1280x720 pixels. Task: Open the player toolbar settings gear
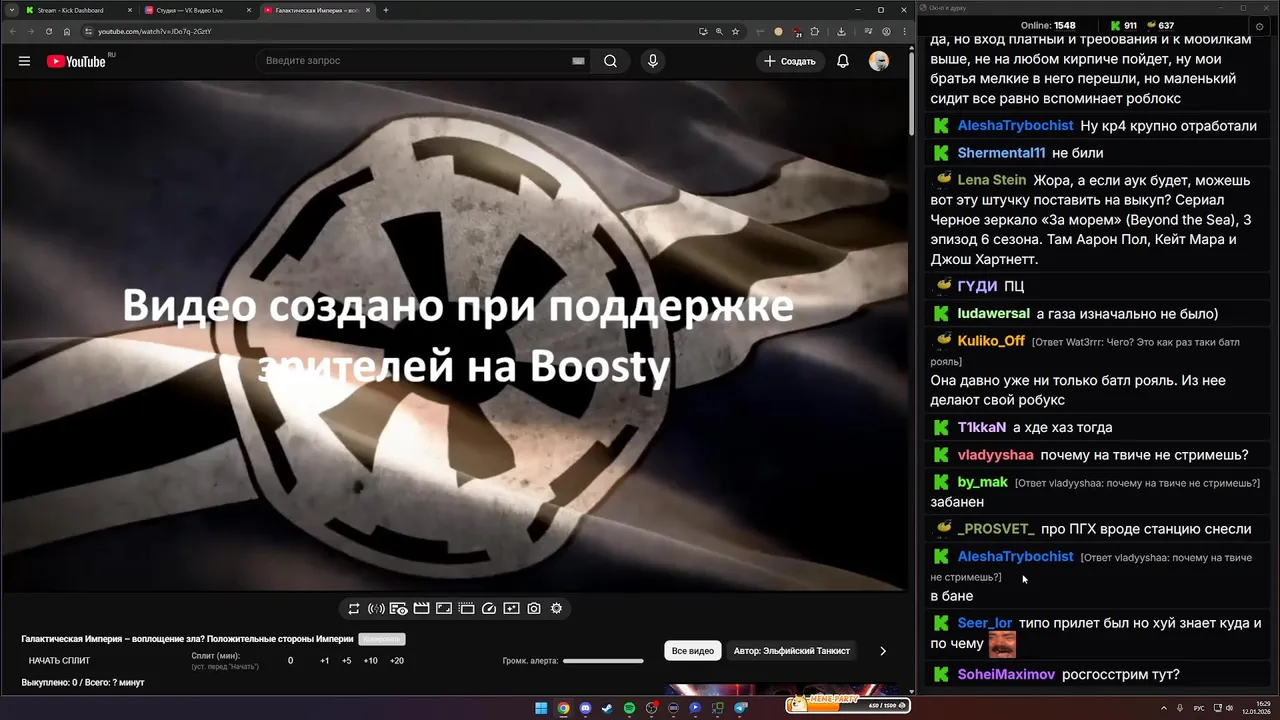(x=557, y=608)
